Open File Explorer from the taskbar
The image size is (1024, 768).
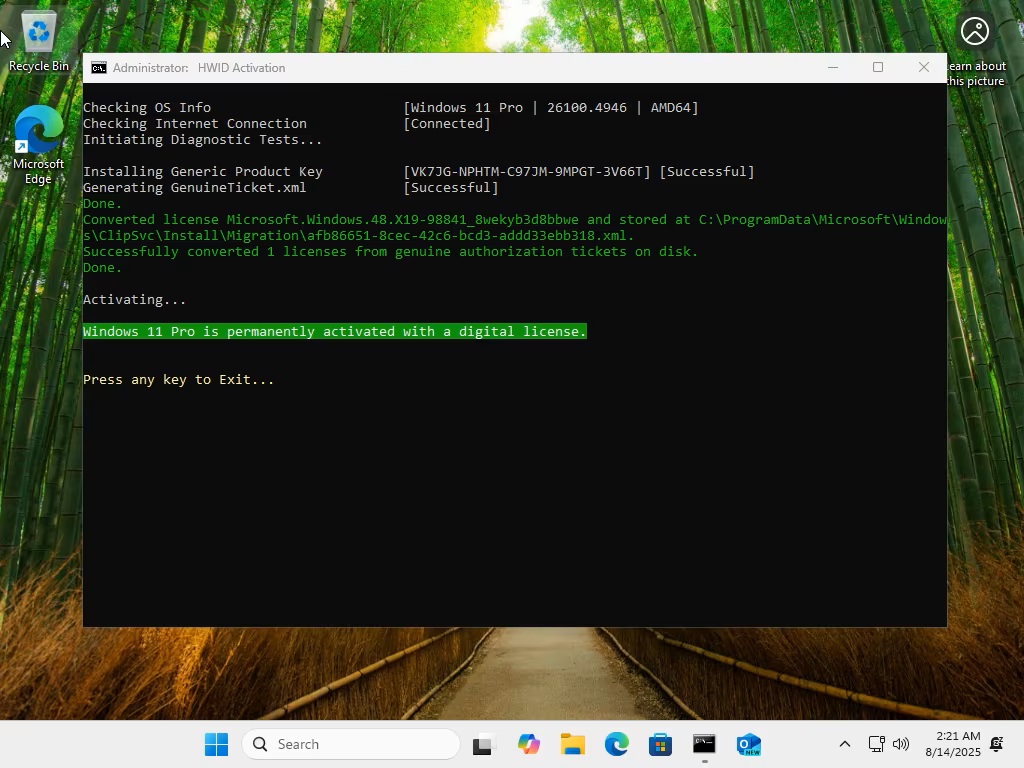point(573,744)
